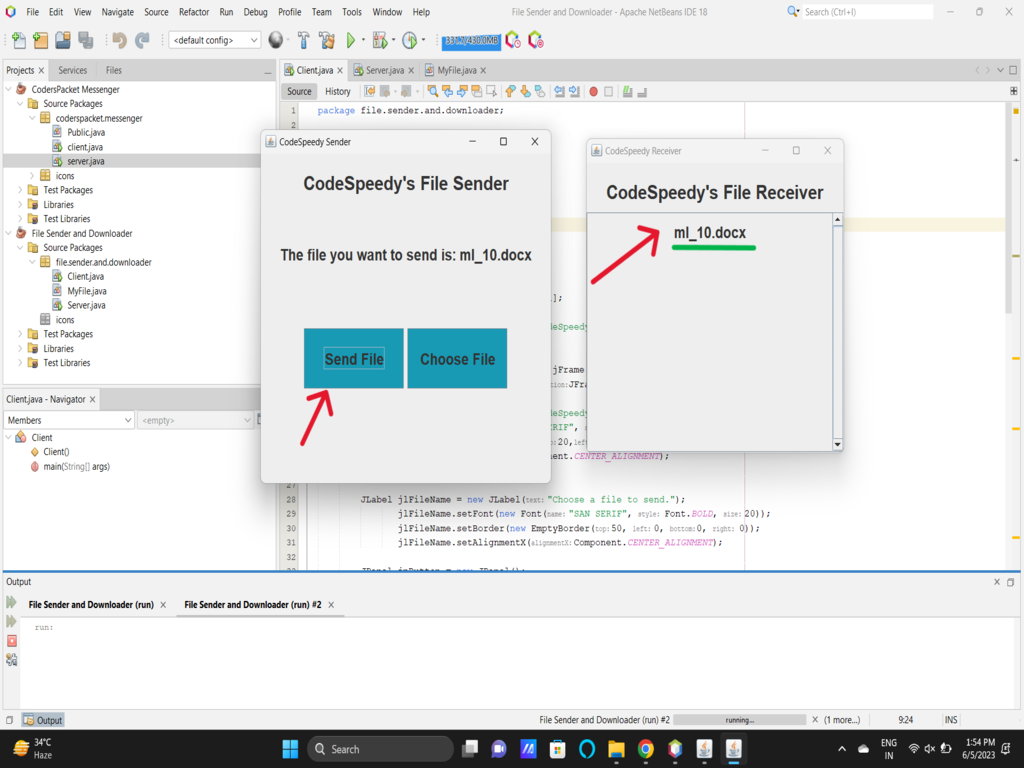Open Chrome from the taskbar

click(645, 749)
